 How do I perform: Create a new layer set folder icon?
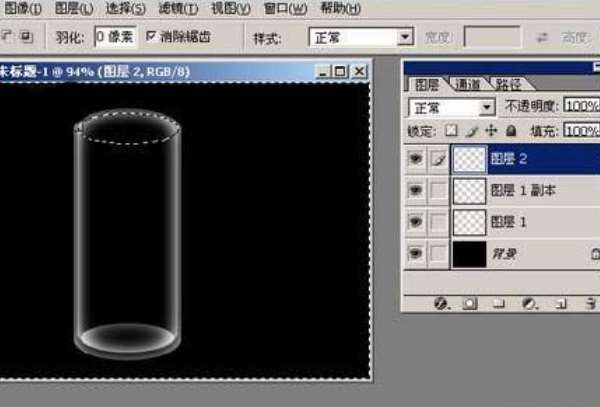(499, 304)
